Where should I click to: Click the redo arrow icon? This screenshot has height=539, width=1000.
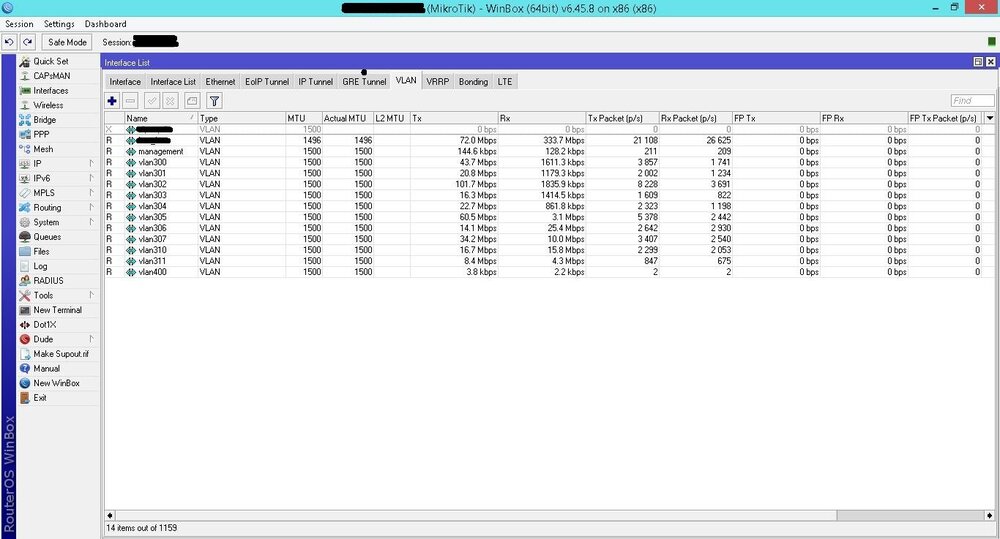[28, 42]
